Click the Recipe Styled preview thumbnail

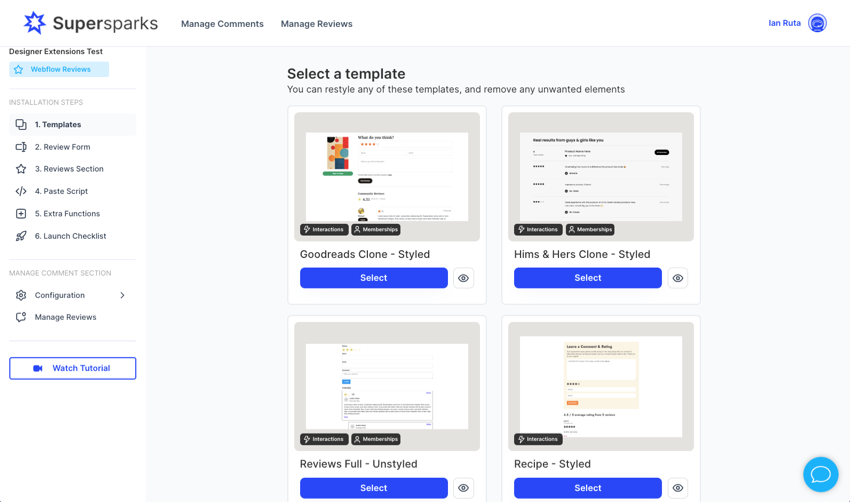point(601,387)
